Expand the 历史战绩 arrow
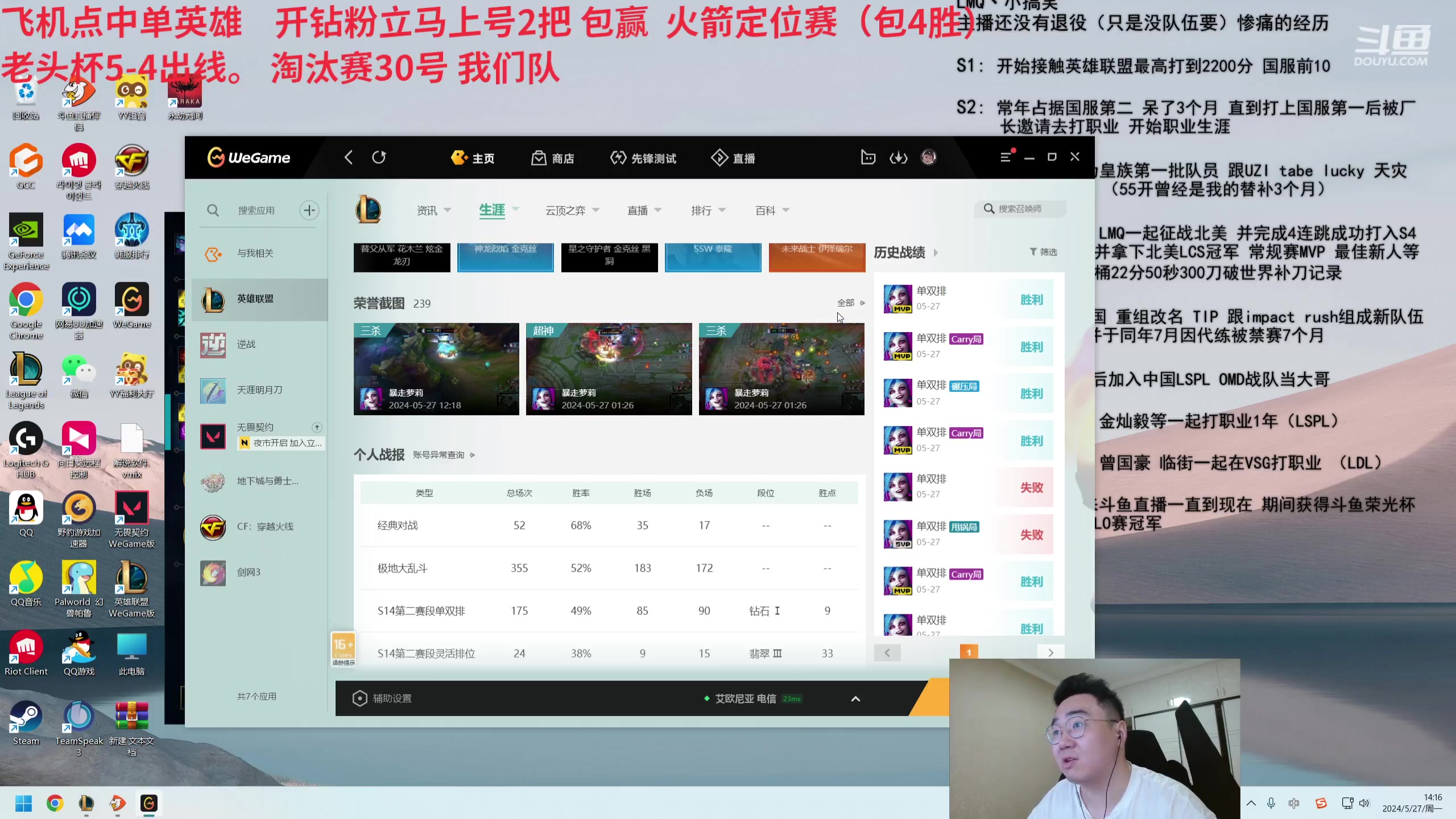This screenshot has height=819, width=1456. (x=936, y=253)
